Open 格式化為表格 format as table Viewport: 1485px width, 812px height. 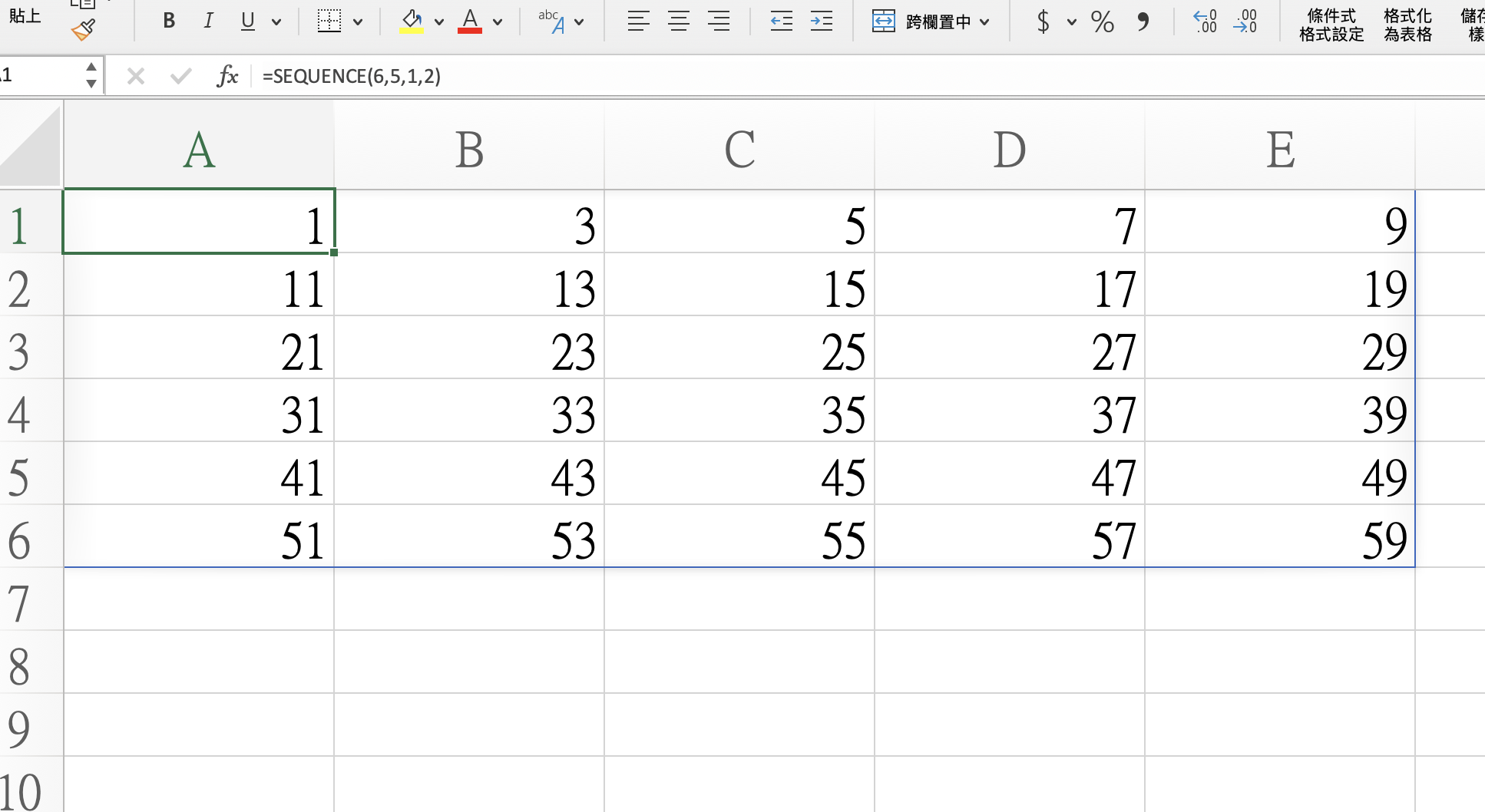click(1407, 25)
